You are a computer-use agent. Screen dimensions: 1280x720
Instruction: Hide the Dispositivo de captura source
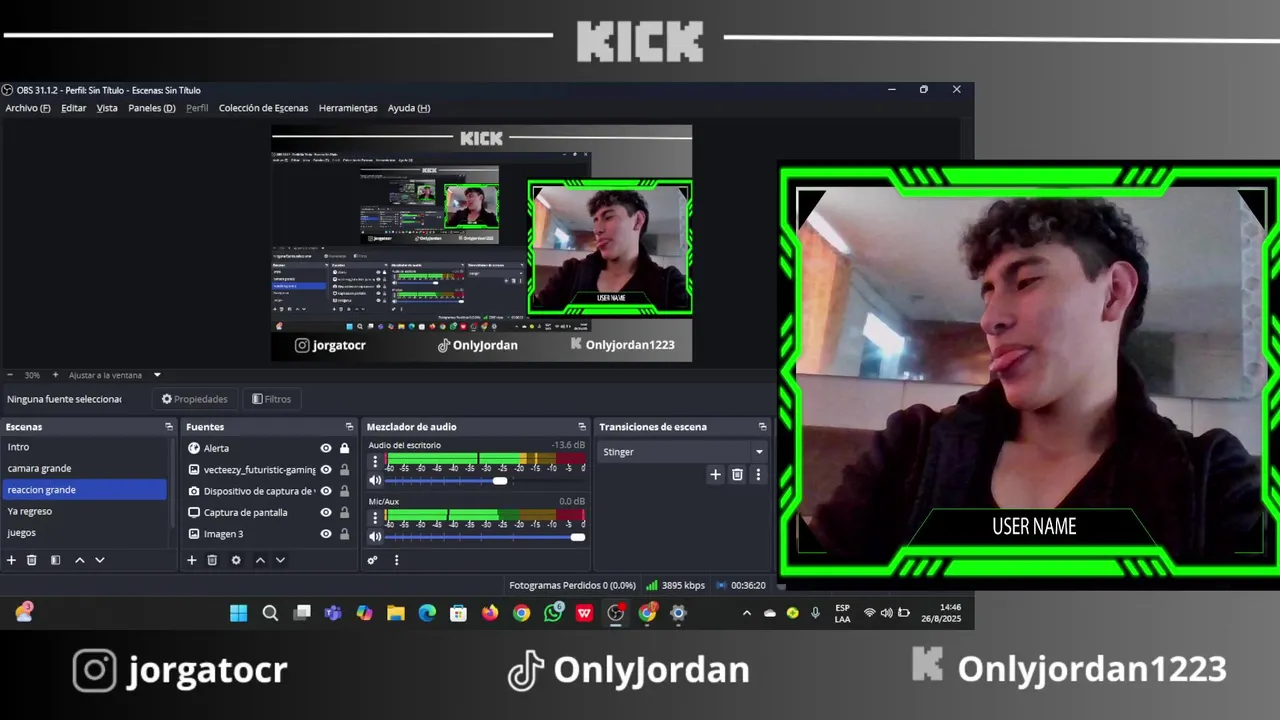[x=326, y=491]
